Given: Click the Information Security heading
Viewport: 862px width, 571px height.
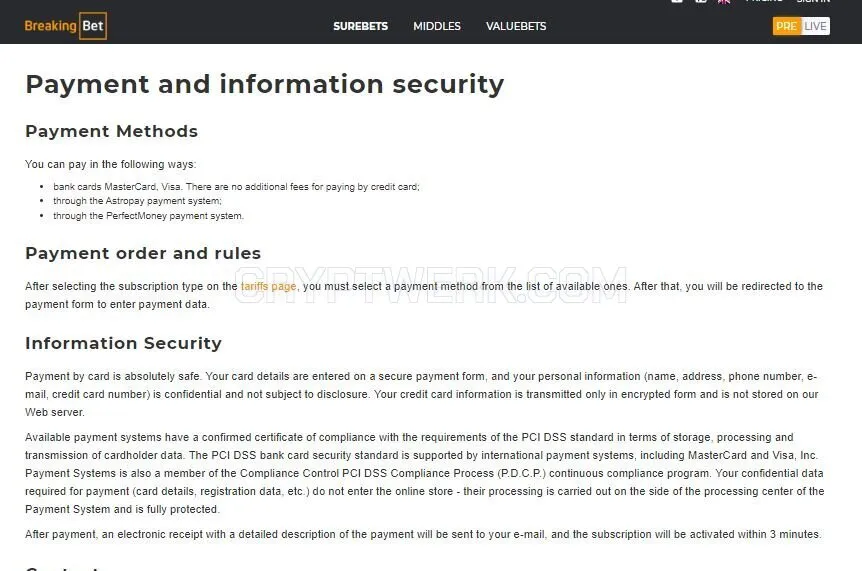Looking at the screenshot, I should click(124, 343).
